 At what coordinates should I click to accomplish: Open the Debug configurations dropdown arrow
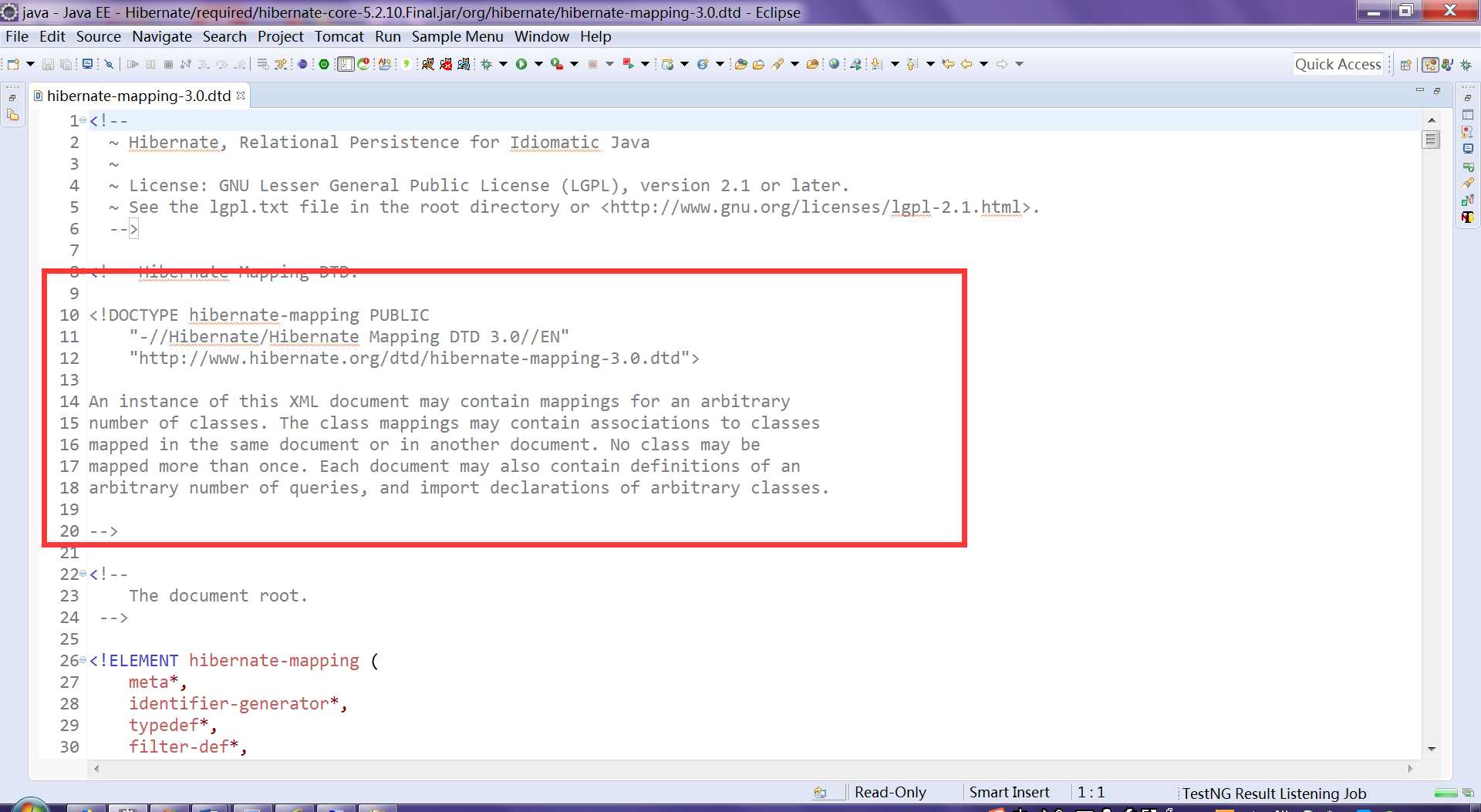pos(503,64)
